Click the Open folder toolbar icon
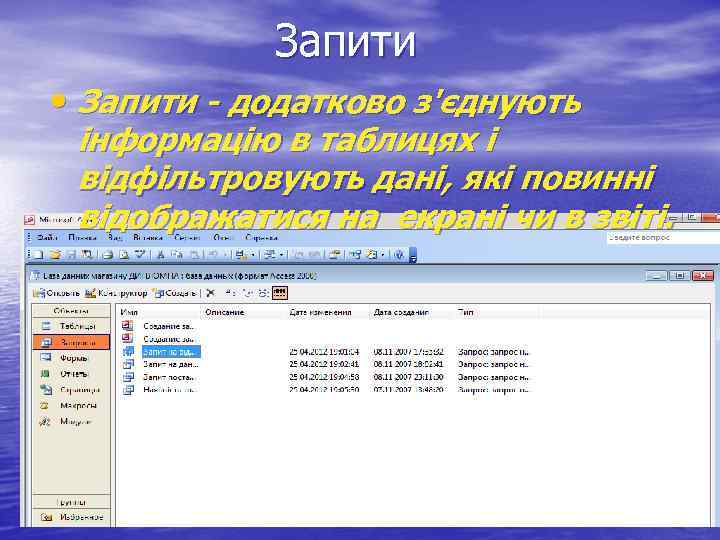Image resolution: width=720 pixels, height=540 pixels. 55,254
